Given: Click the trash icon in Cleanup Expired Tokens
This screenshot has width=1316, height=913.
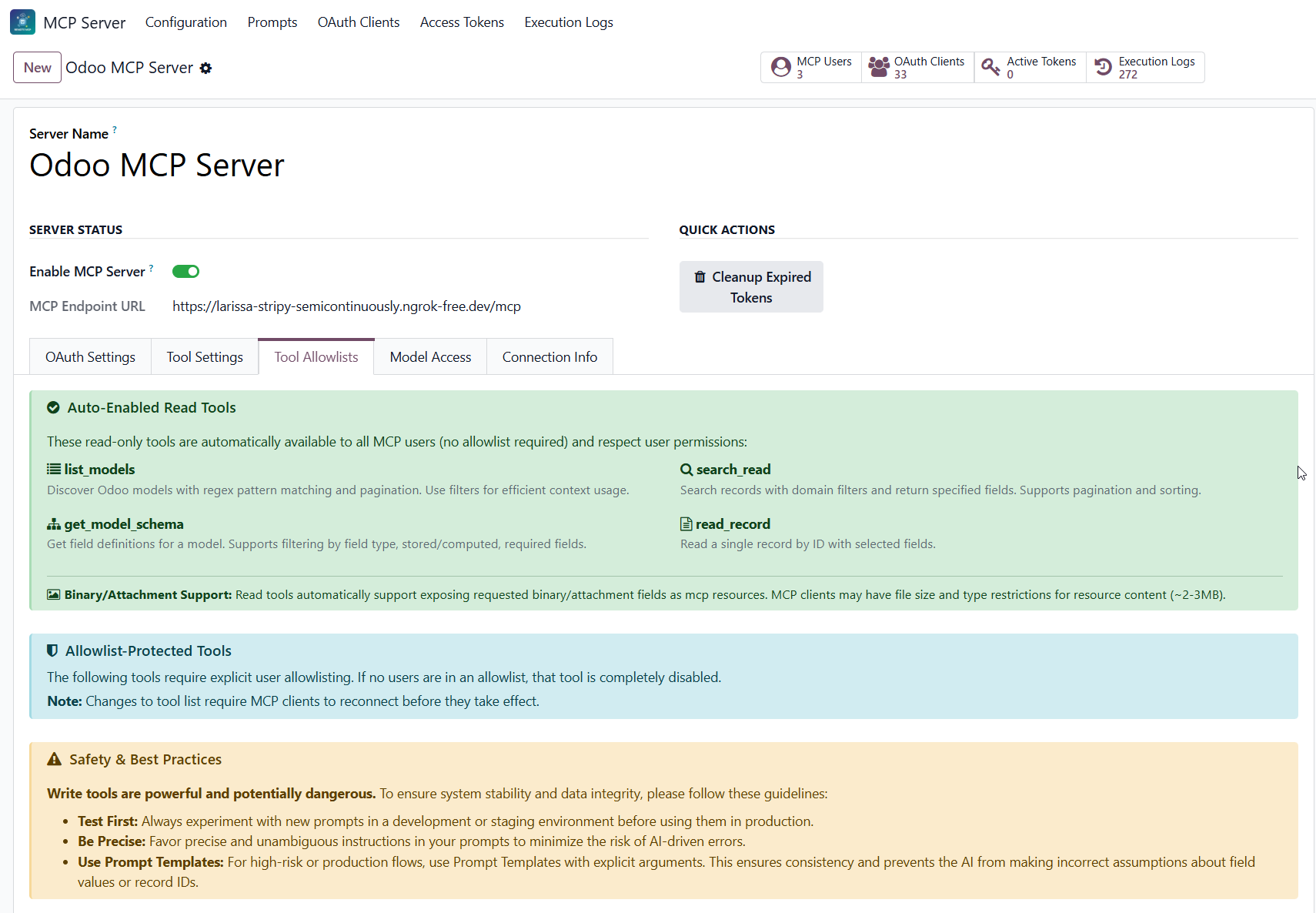Looking at the screenshot, I should (700, 277).
